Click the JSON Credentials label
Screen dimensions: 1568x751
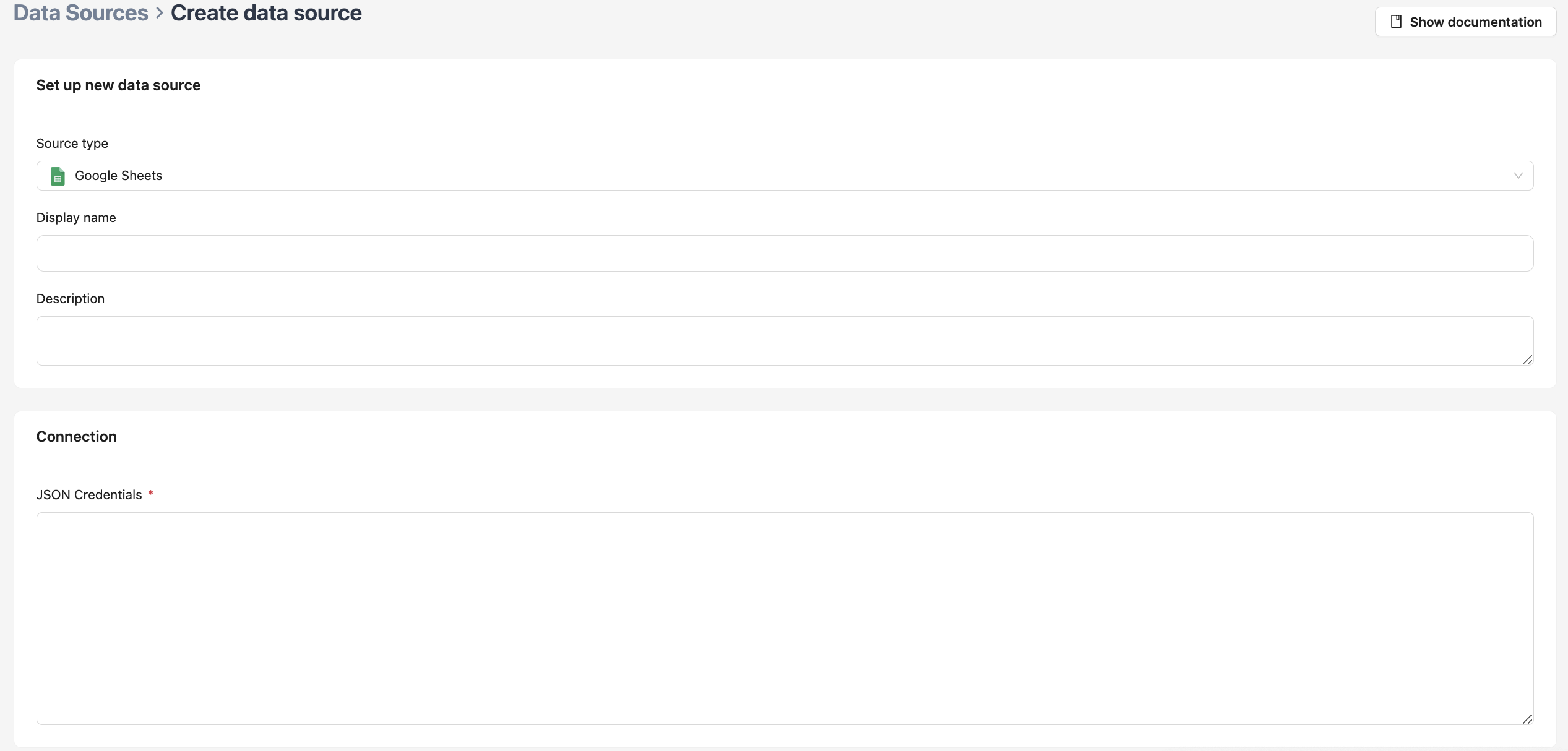pyautogui.click(x=89, y=494)
